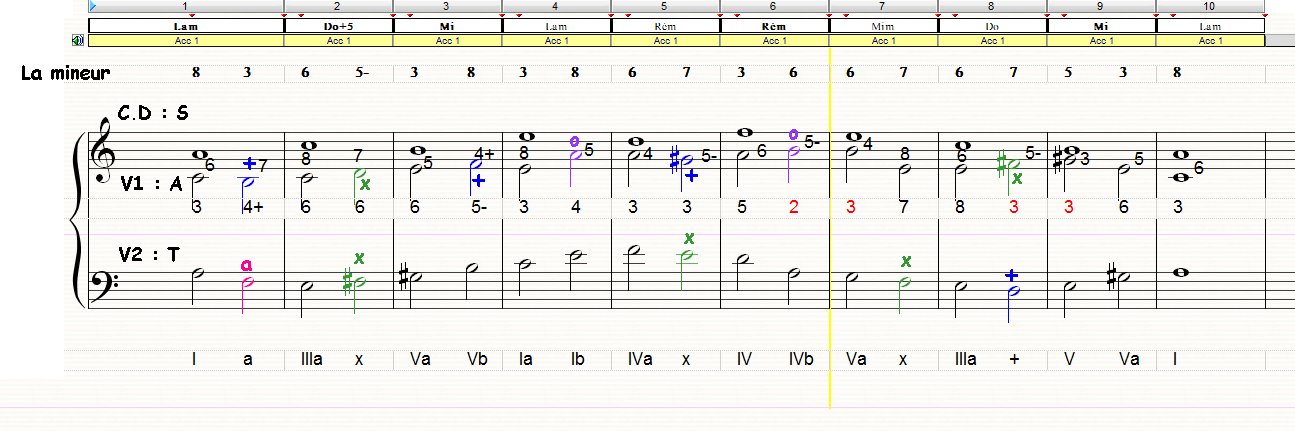Screen dimensions: 1295x431
Task: Click the IVa analysis label in bottom row
Action: [x=639, y=359]
